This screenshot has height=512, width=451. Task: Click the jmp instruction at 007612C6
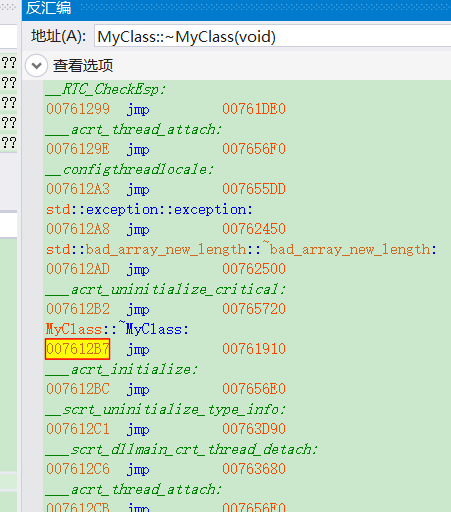pos(138,470)
